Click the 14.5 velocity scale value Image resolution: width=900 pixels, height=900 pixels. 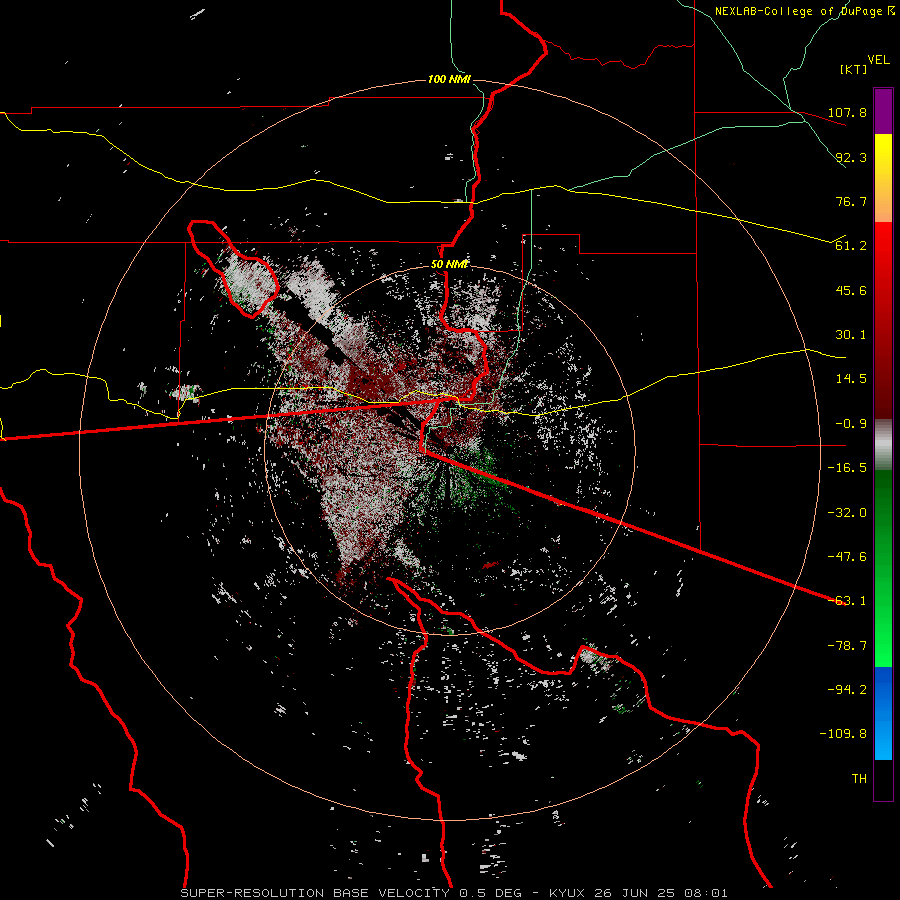(851, 379)
